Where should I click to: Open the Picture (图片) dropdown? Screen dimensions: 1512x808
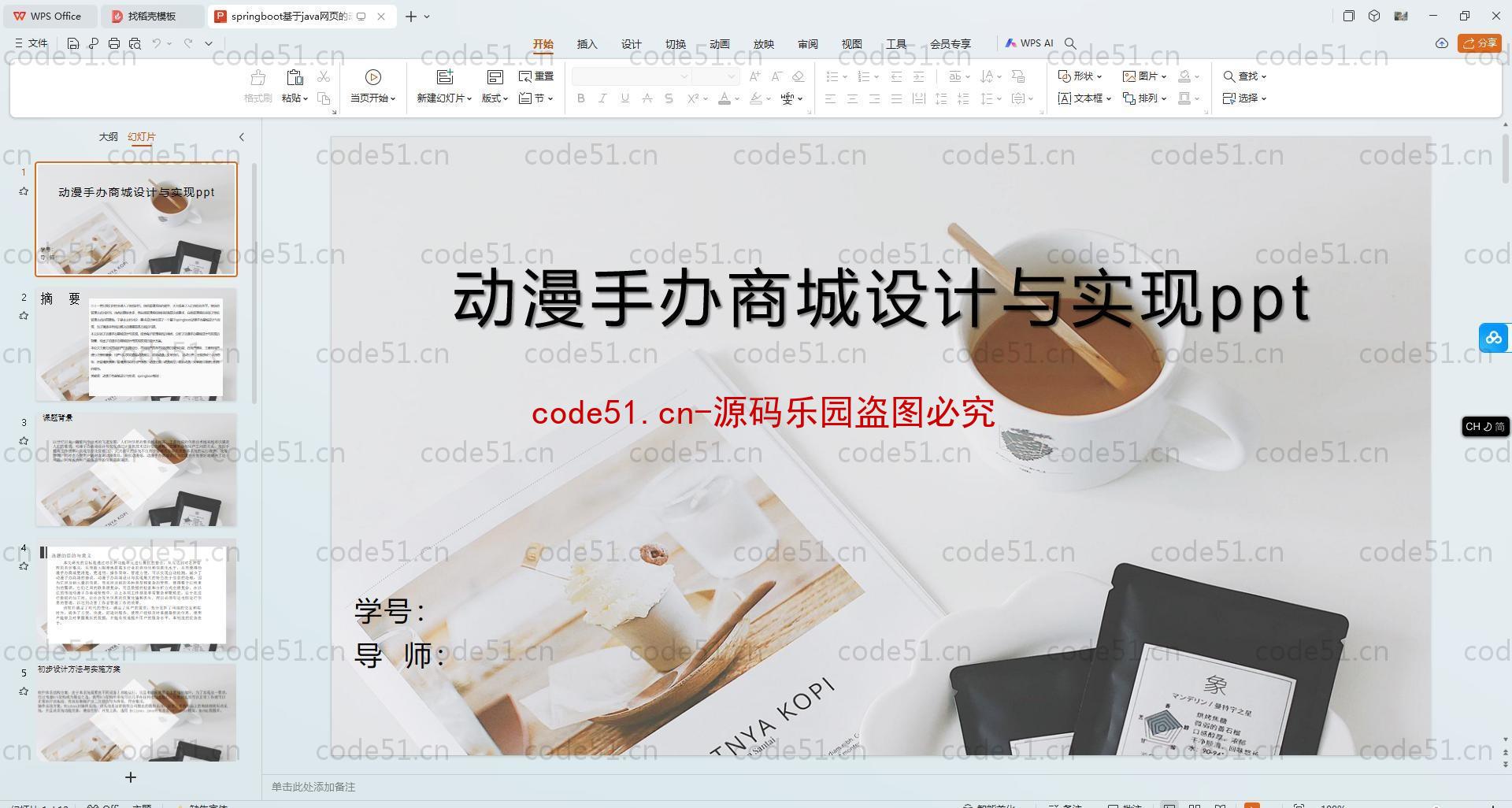1144,76
